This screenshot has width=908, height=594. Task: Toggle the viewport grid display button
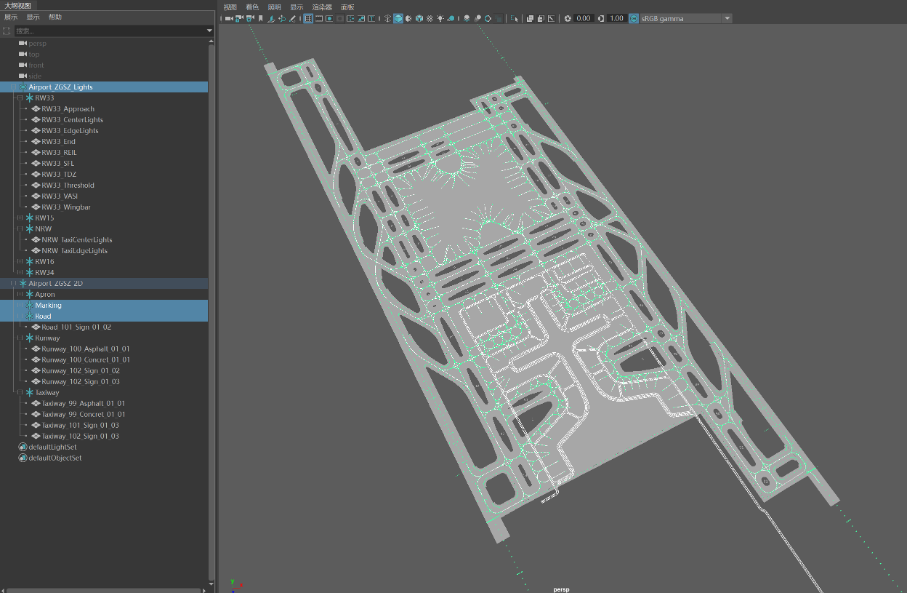point(308,18)
